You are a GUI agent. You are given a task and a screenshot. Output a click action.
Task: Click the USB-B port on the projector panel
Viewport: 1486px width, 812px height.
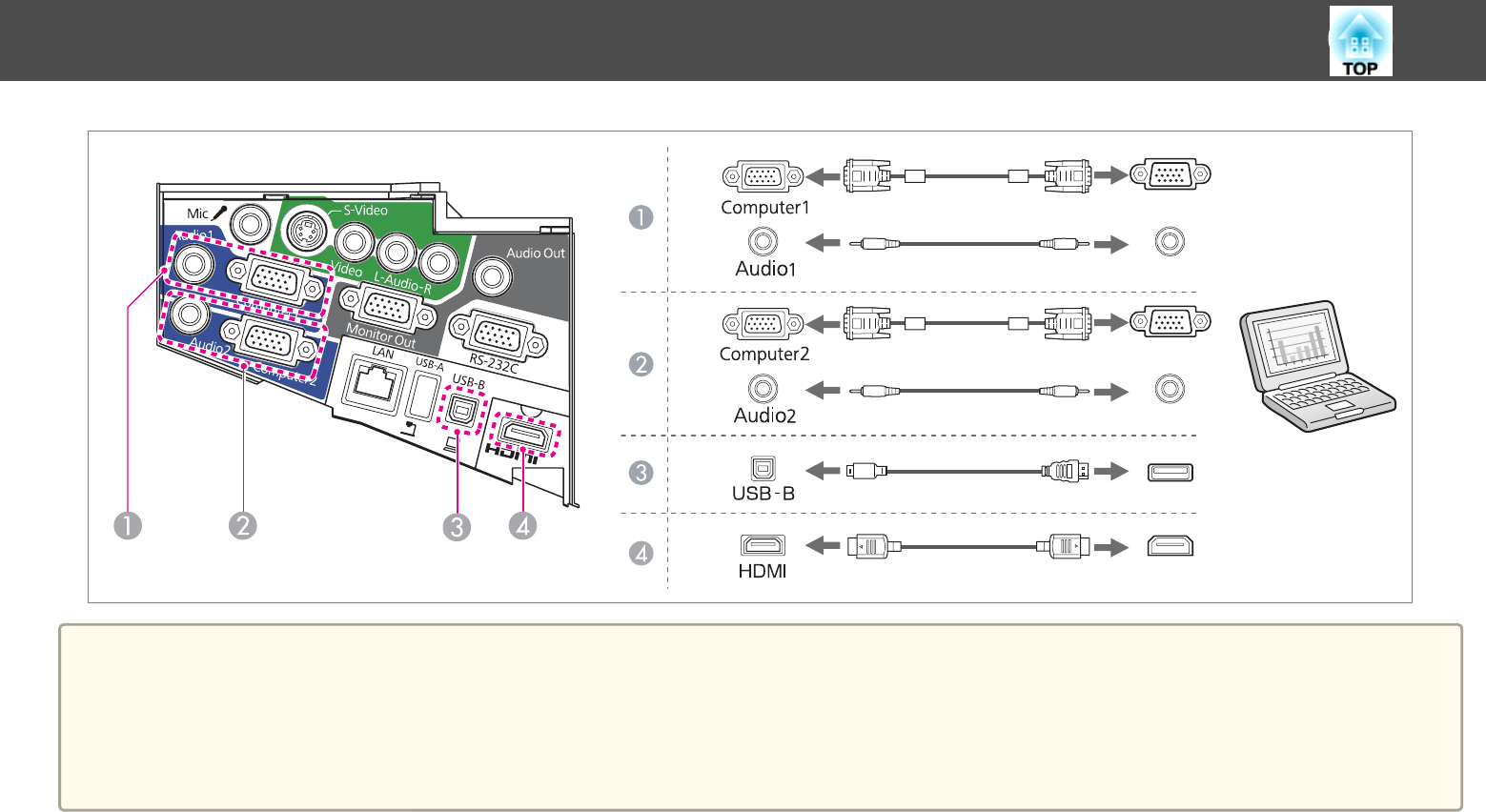(x=462, y=411)
